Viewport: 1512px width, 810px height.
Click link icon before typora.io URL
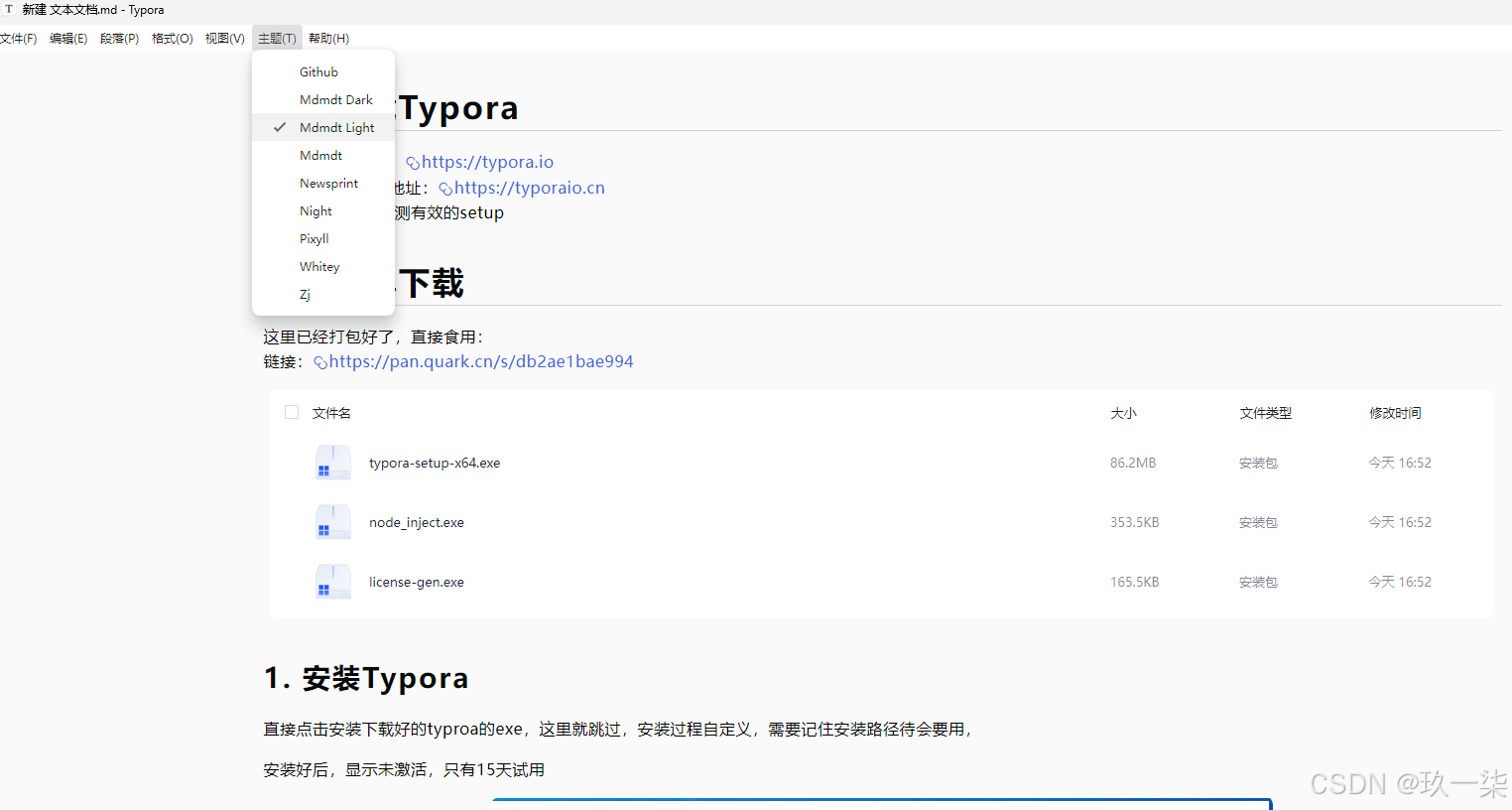pyautogui.click(x=413, y=163)
